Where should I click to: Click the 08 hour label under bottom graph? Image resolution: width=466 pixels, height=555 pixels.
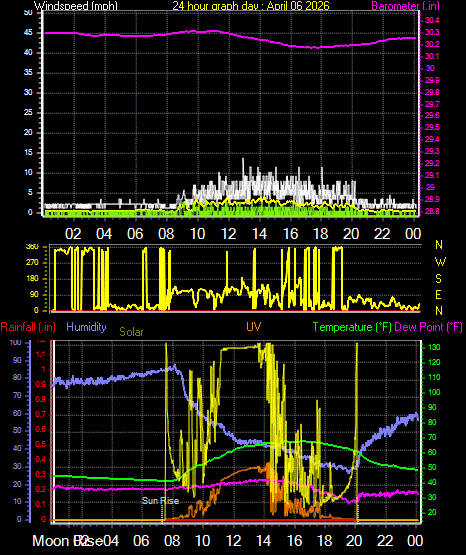pyautogui.click(x=172, y=541)
